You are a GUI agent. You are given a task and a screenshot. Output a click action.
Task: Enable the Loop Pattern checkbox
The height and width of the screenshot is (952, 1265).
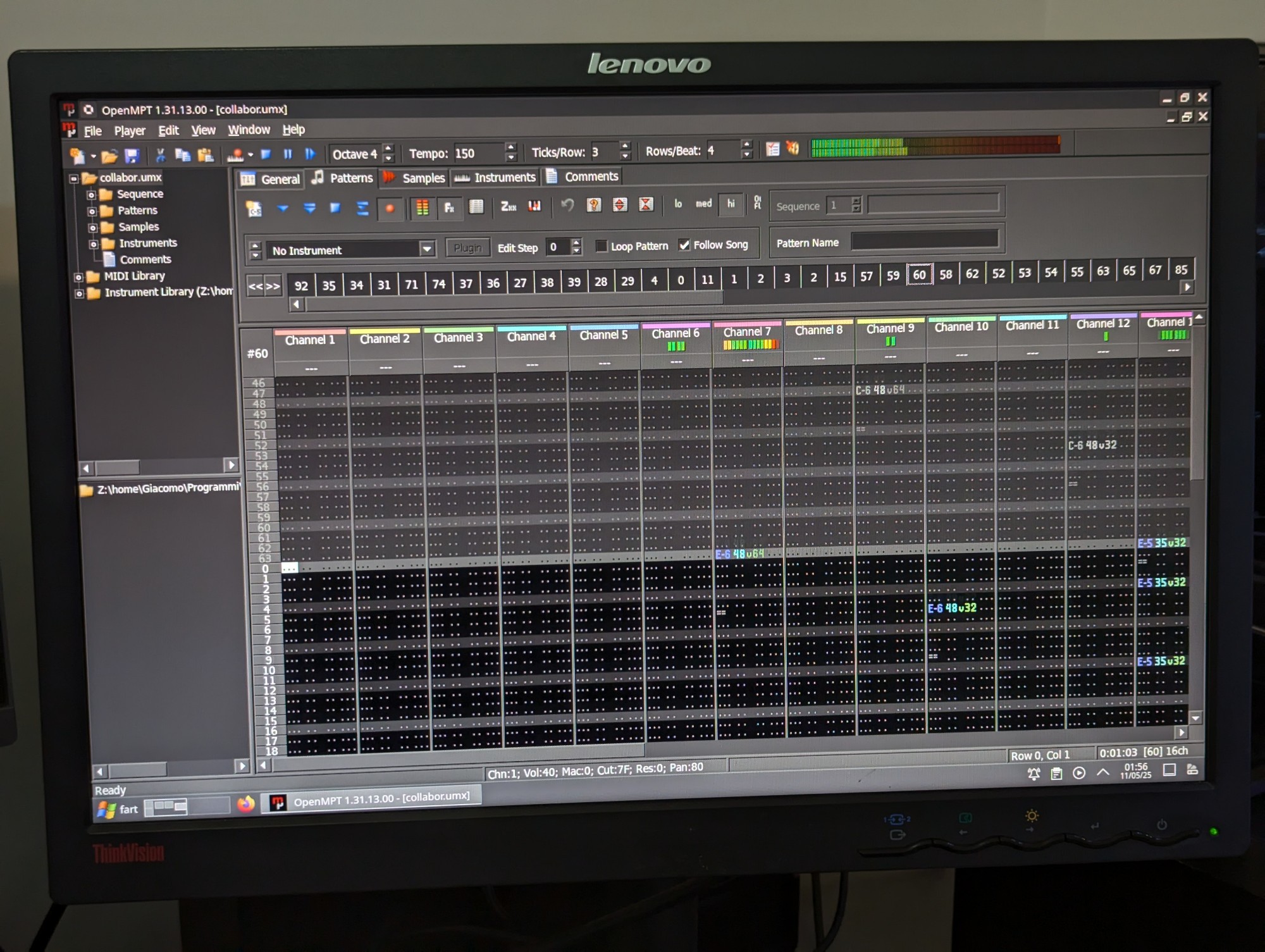pos(602,246)
